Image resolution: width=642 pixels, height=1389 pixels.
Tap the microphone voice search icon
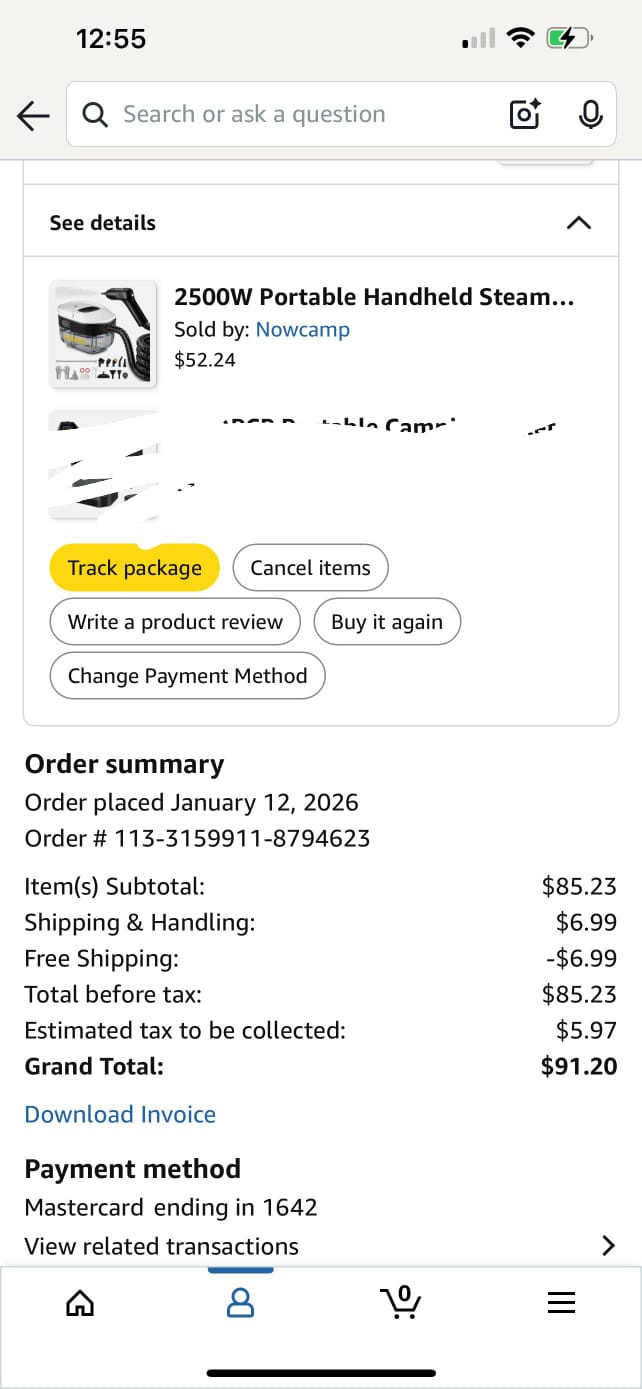(x=590, y=115)
